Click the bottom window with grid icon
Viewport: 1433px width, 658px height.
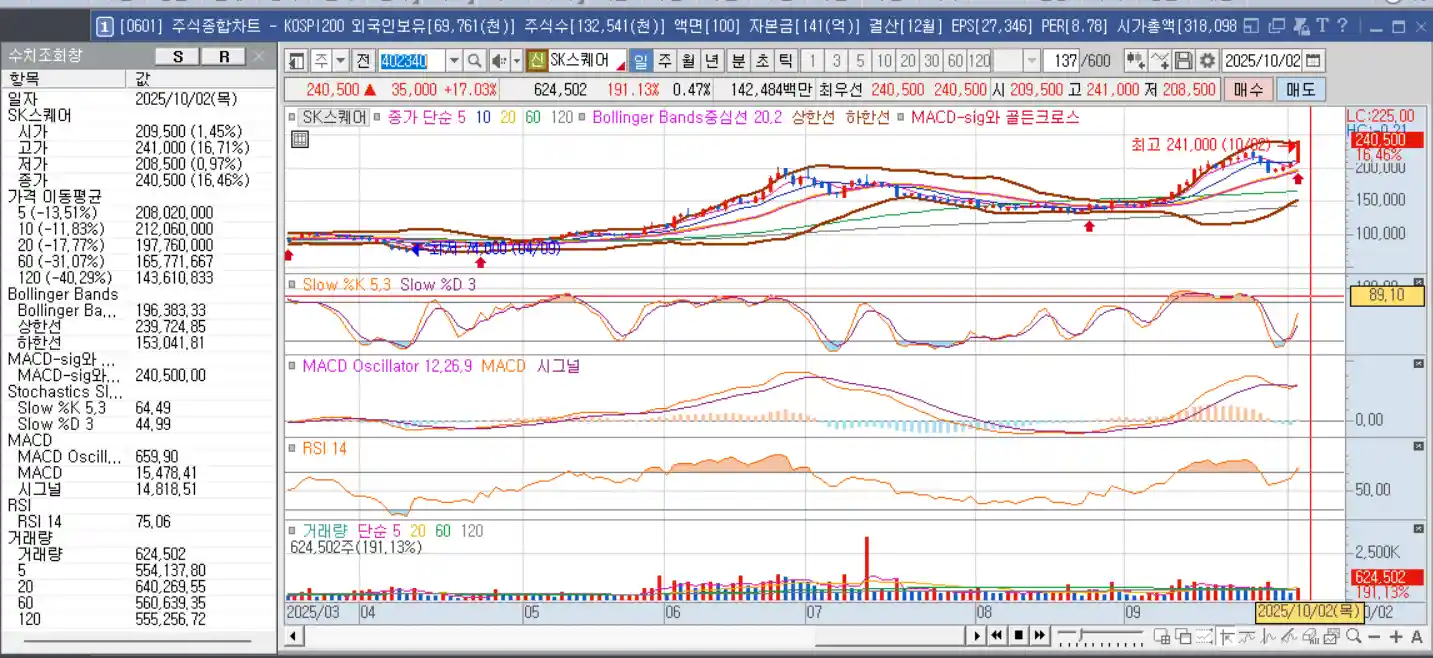coord(1161,636)
